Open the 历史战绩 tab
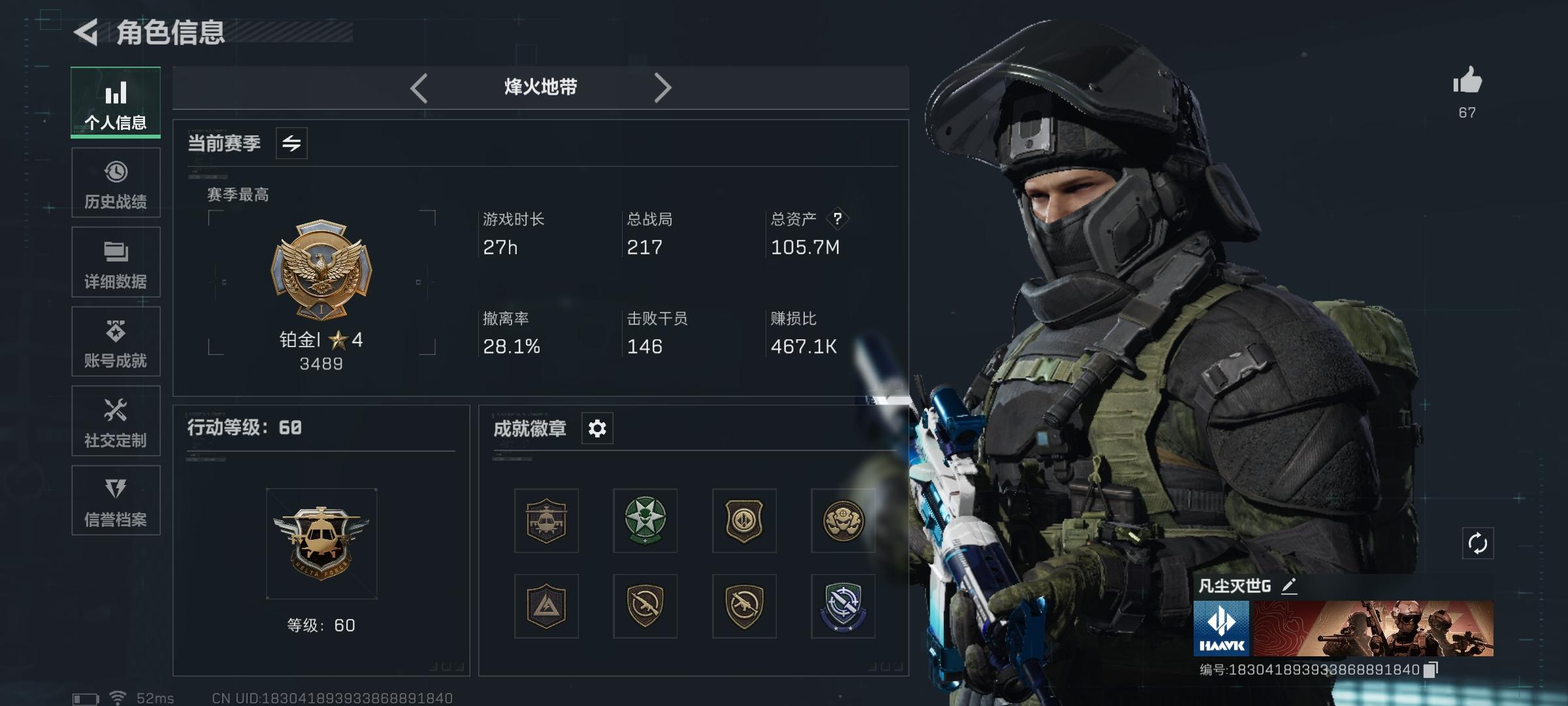The image size is (1568, 706). pos(116,182)
